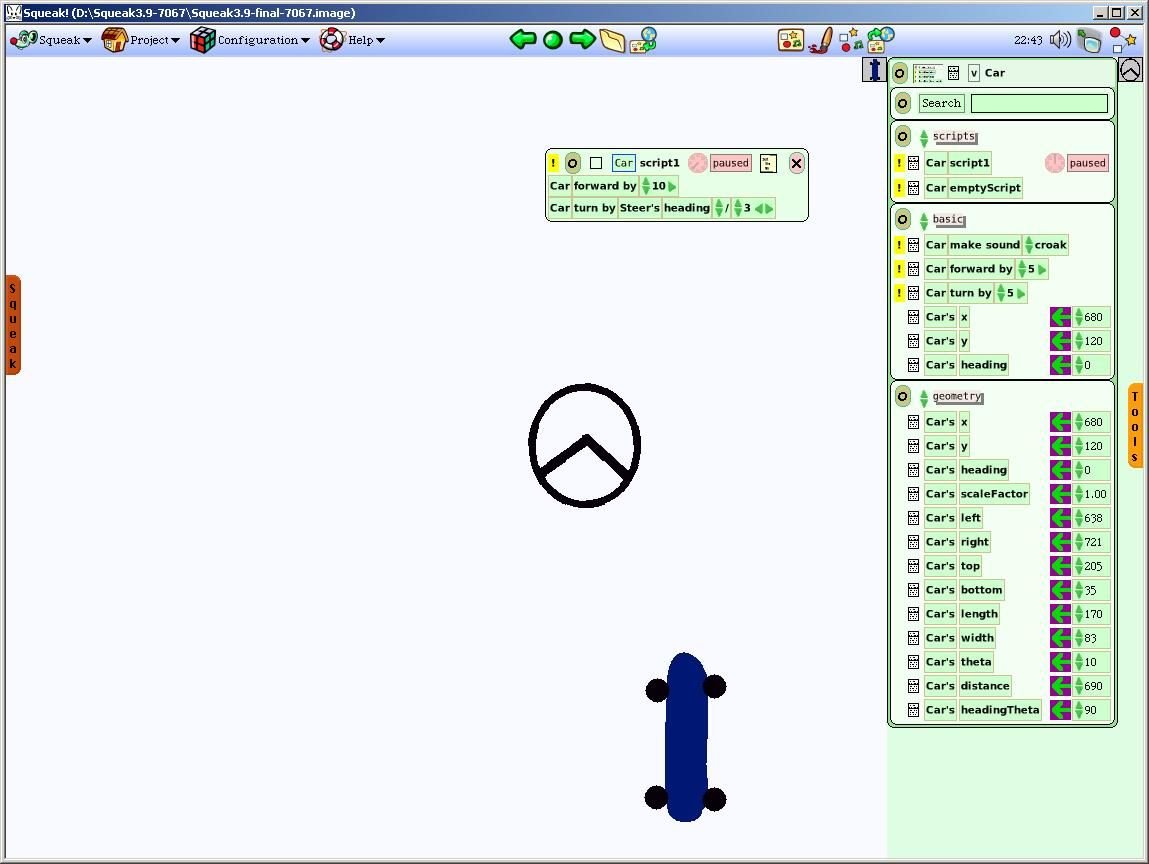Open the Configuration menu
The width and height of the screenshot is (1149, 864).
(x=250, y=40)
